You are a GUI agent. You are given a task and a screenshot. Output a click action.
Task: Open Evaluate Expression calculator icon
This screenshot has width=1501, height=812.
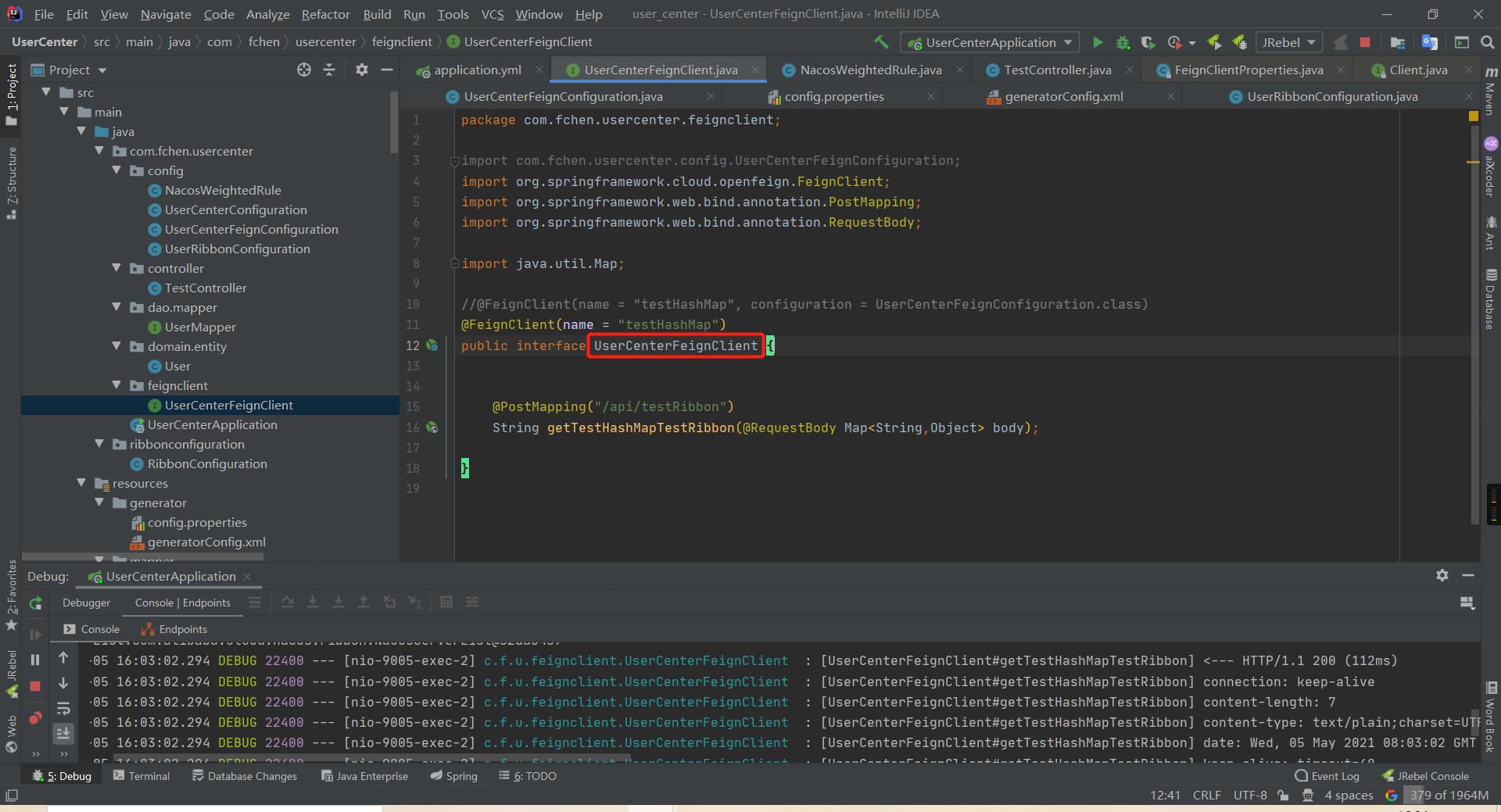(446, 602)
